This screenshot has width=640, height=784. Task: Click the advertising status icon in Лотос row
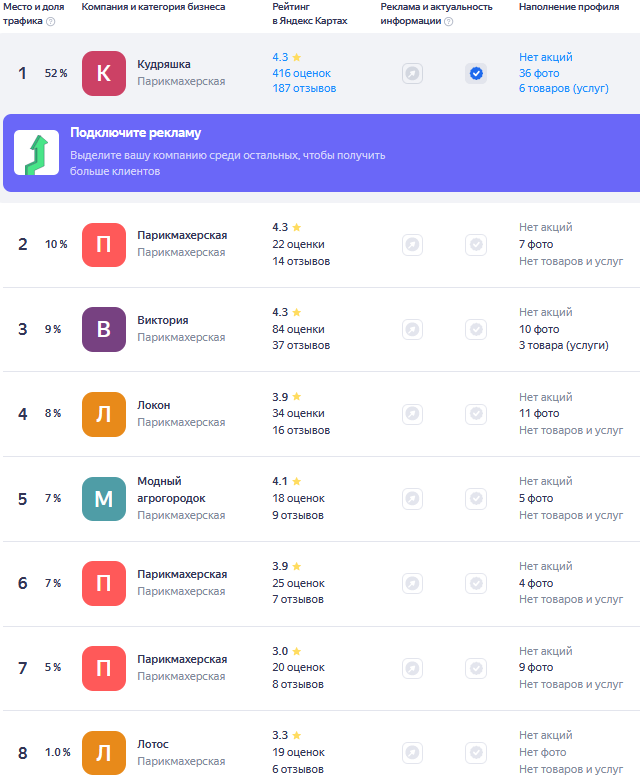coord(412,752)
